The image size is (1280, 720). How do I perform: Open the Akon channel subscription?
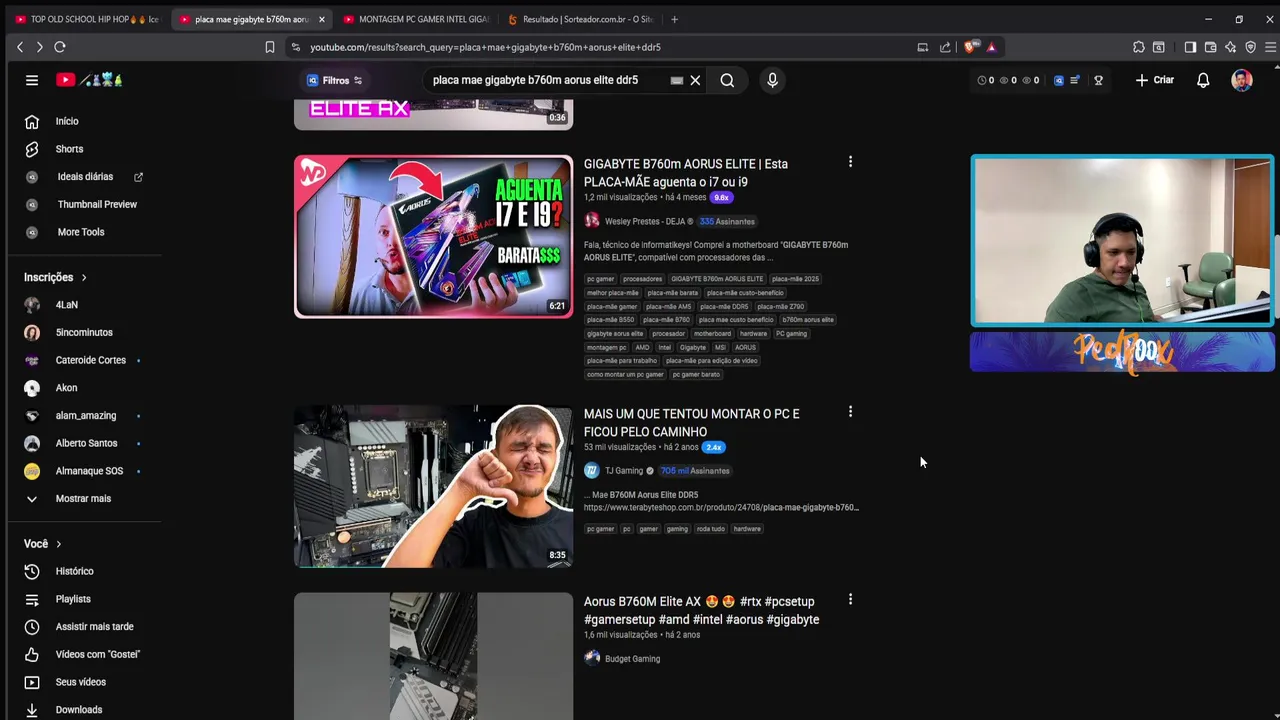click(x=66, y=388)
